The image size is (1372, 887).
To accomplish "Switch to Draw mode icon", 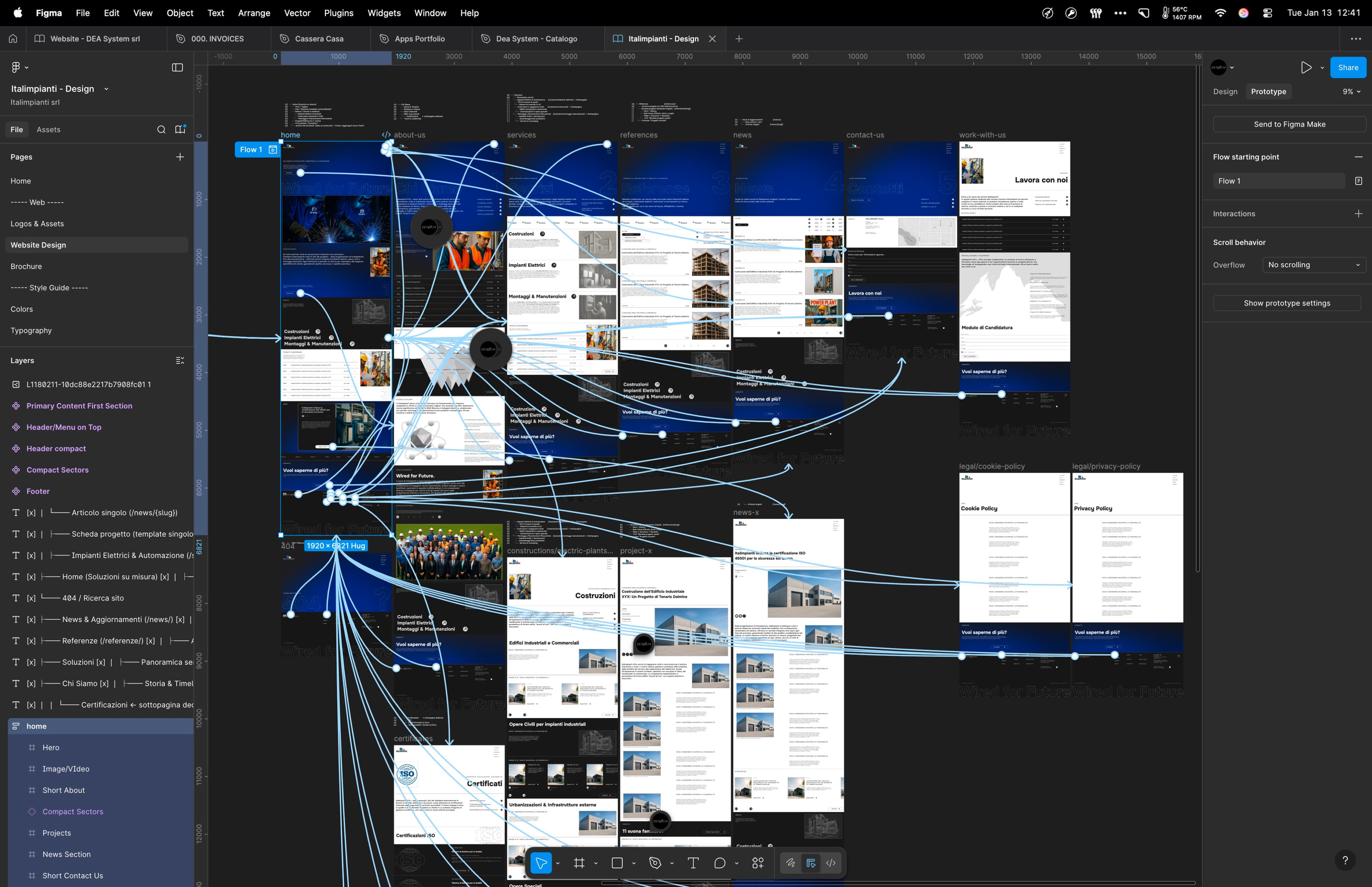I will click(x=790, y=863).
